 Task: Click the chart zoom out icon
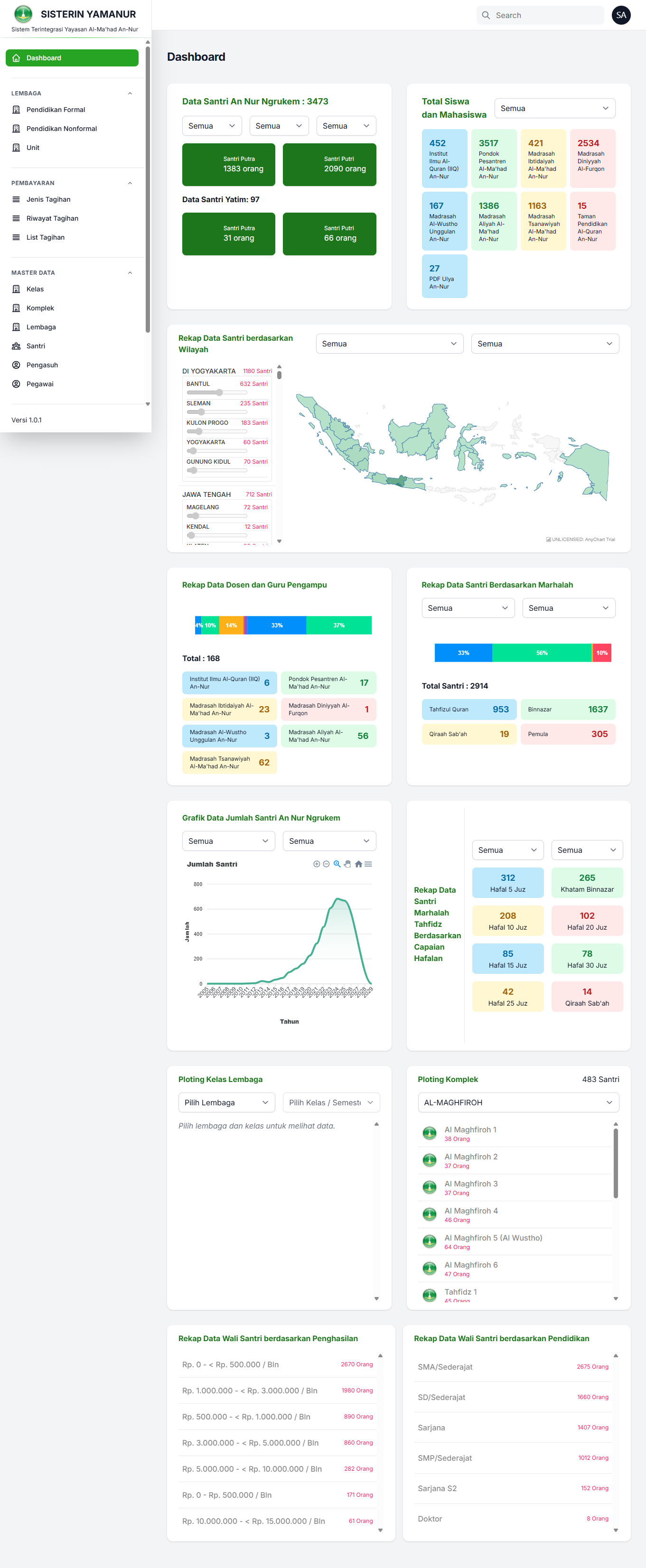[327, 864]
